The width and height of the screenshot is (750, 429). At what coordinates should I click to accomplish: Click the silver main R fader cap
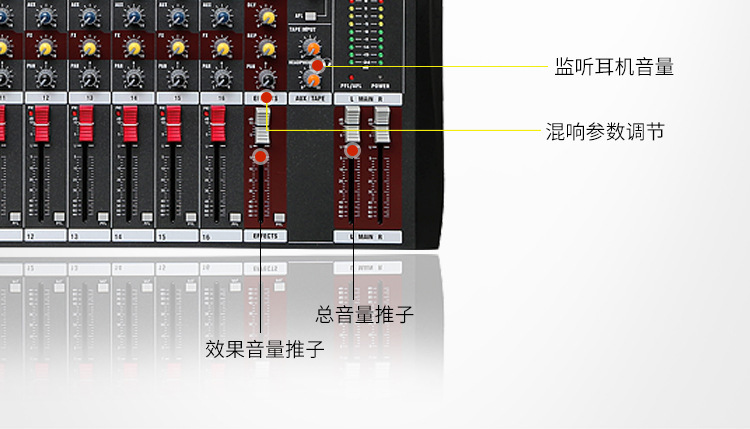[382, 125]
